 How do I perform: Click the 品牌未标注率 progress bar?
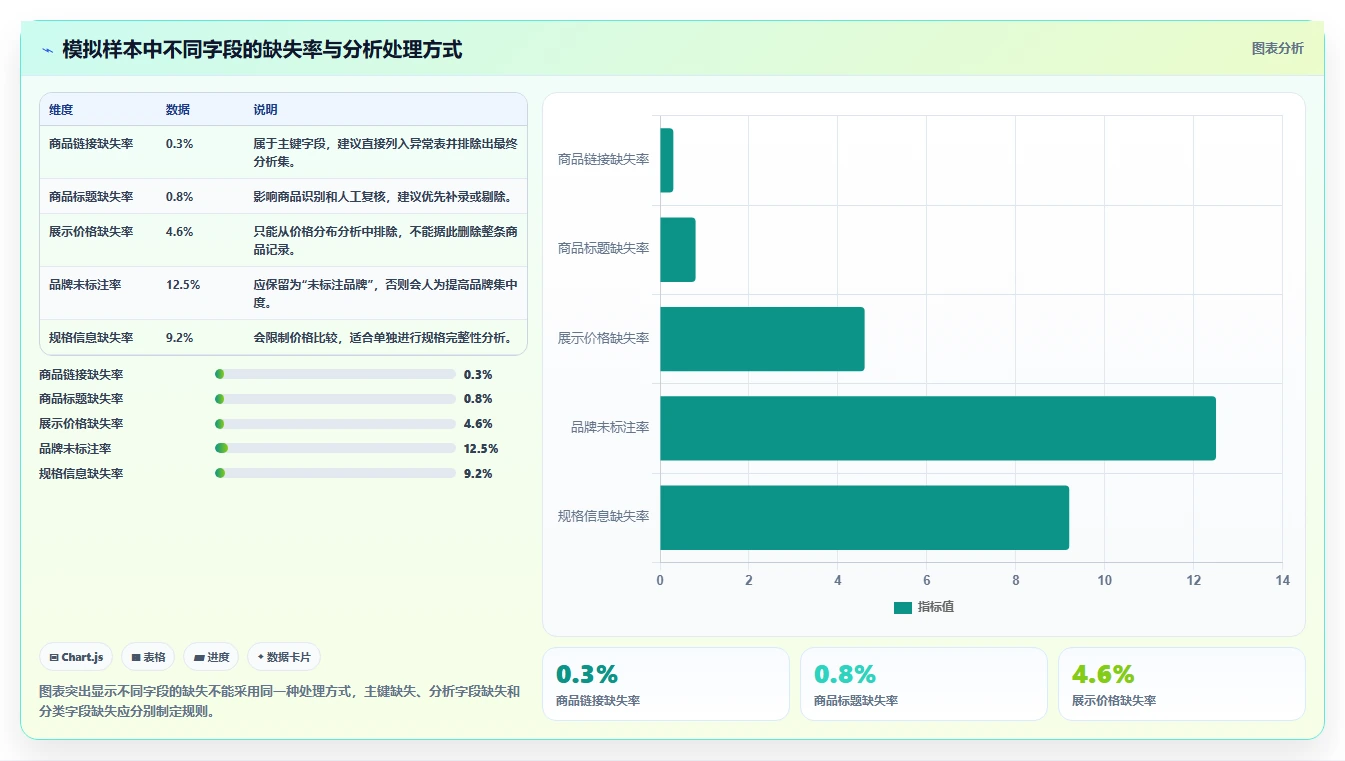pos(335,448)
